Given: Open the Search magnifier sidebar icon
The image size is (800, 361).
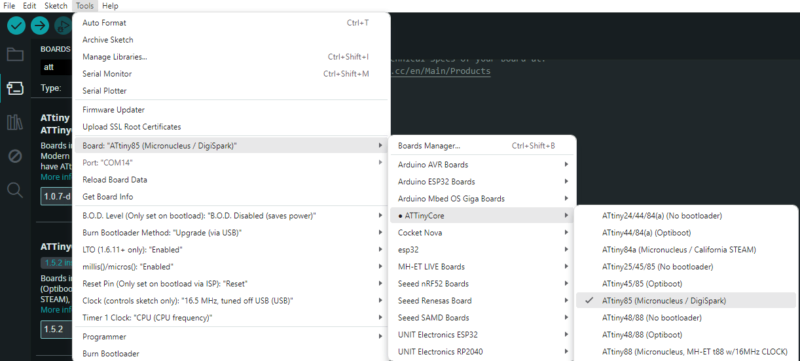Looking at the screenshot, I should [x=15, y=190].
